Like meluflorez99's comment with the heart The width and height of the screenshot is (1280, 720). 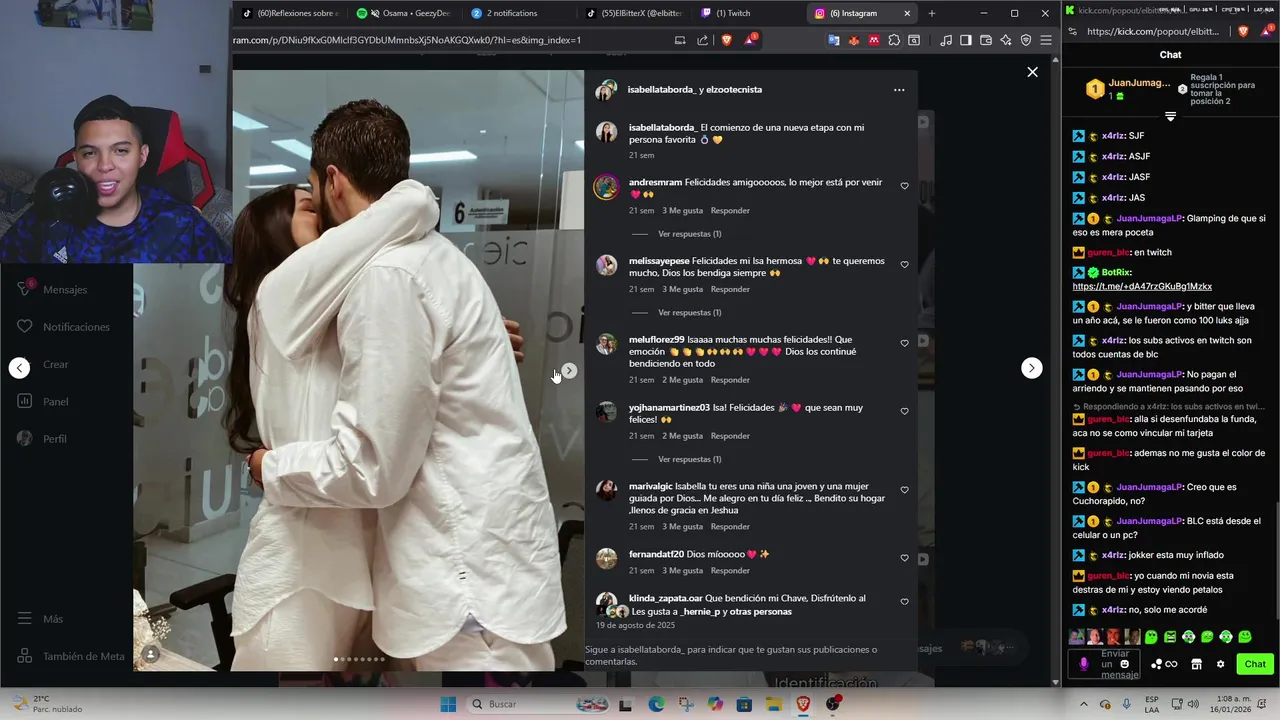tap(904, 344)
